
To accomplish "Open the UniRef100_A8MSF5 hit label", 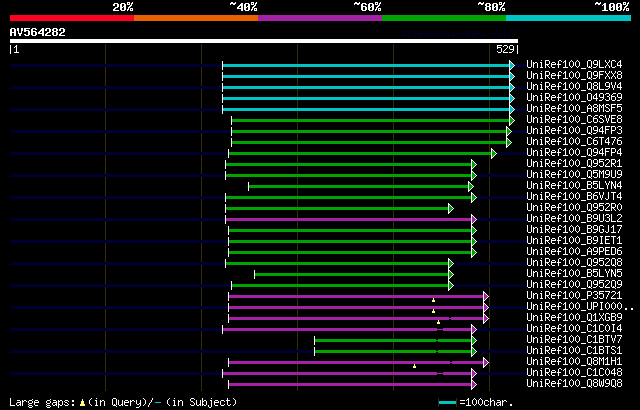I will click(x=574, y=108).
